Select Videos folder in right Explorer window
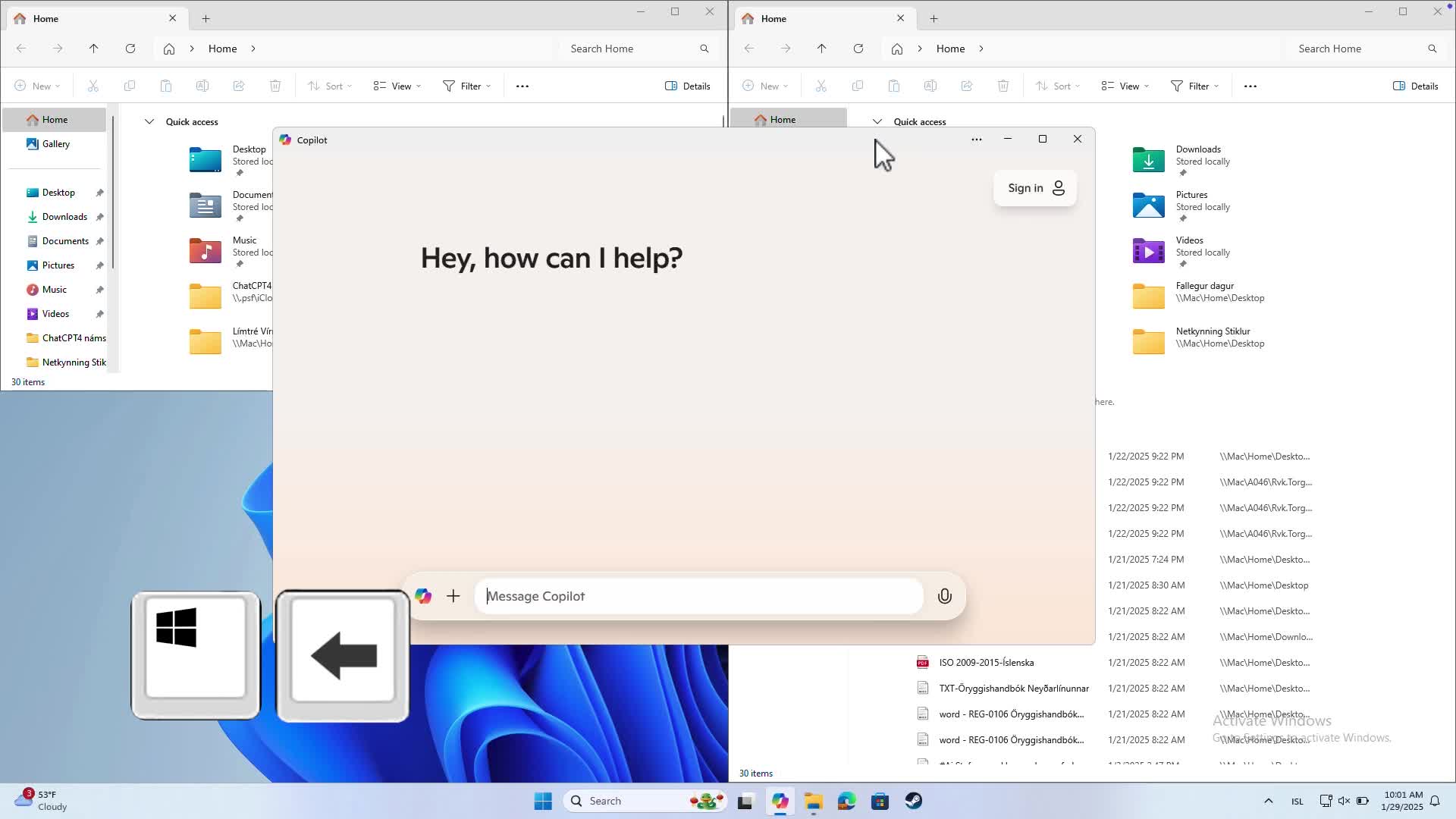 tap(1183, 250)
